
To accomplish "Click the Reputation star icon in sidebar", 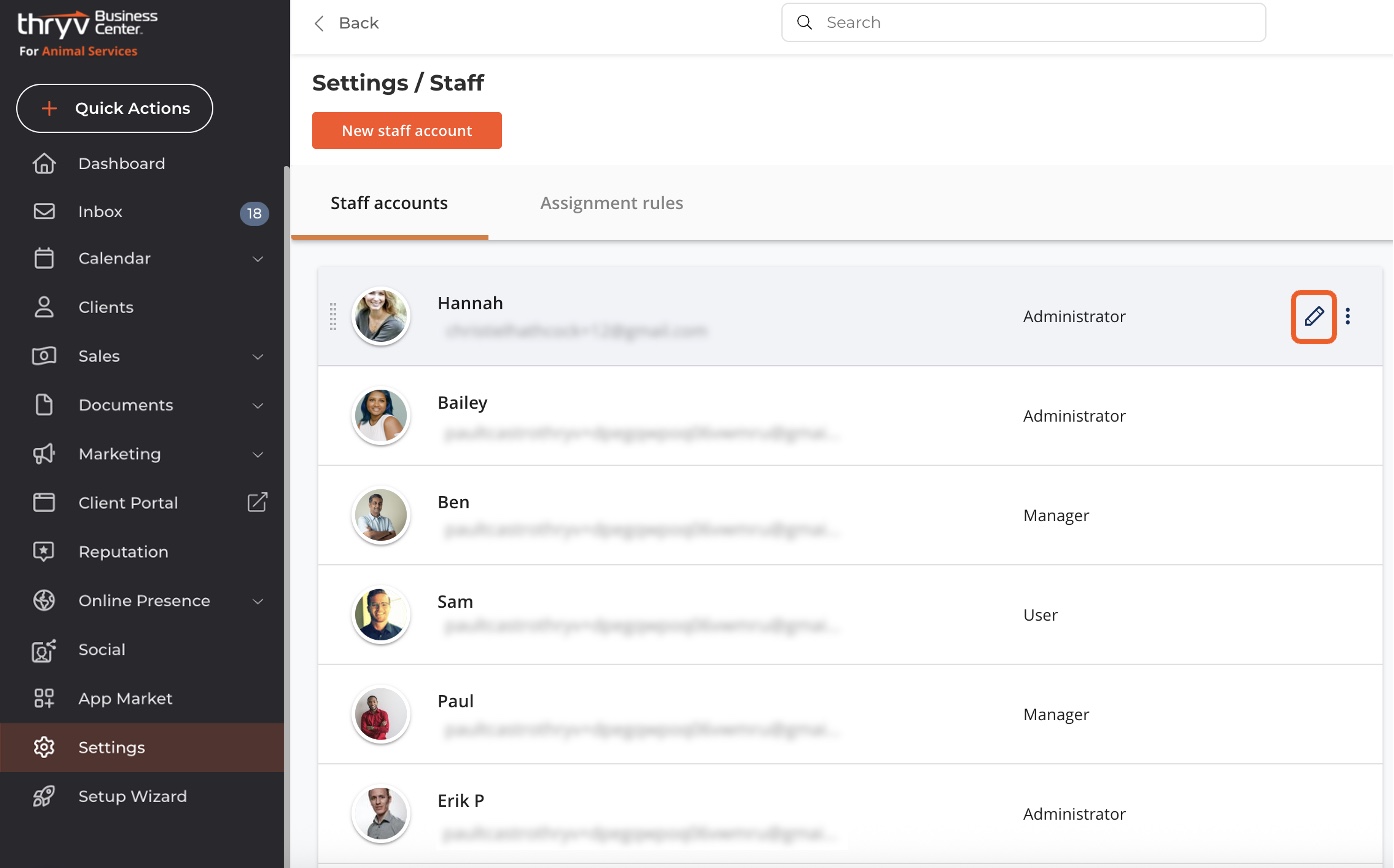I will tap(44, 552).
